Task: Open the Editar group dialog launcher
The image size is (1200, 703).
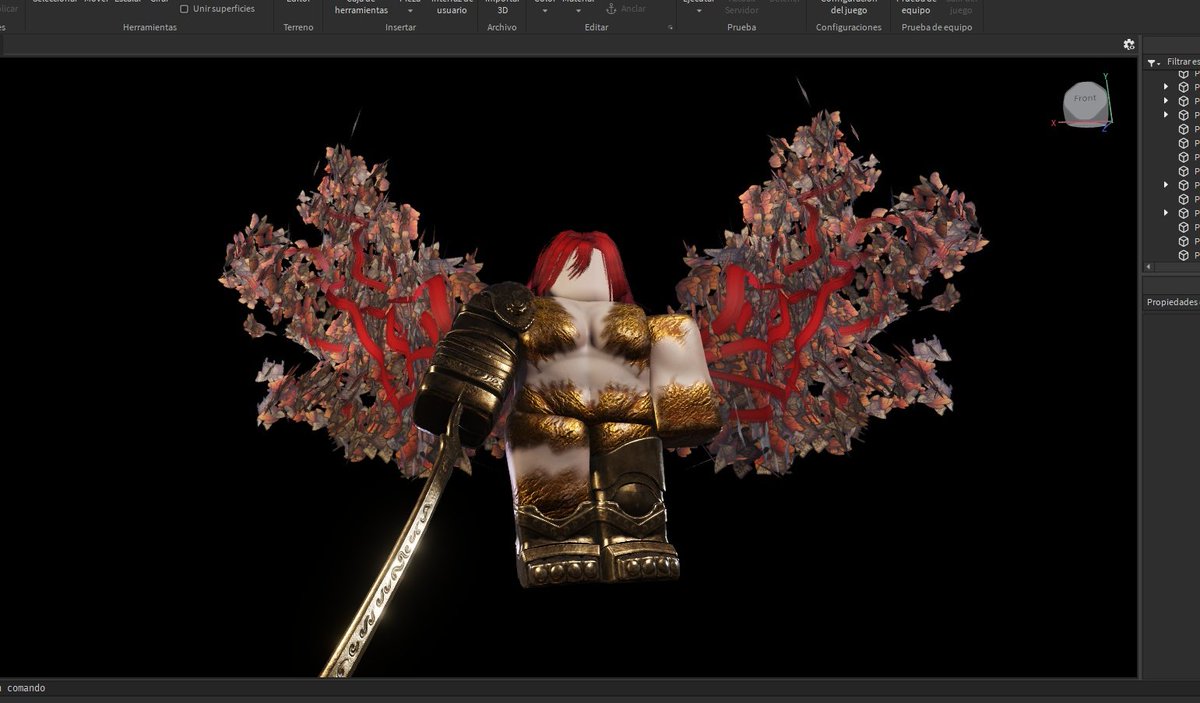Action: pyautogui.click(x=670, y=28)
